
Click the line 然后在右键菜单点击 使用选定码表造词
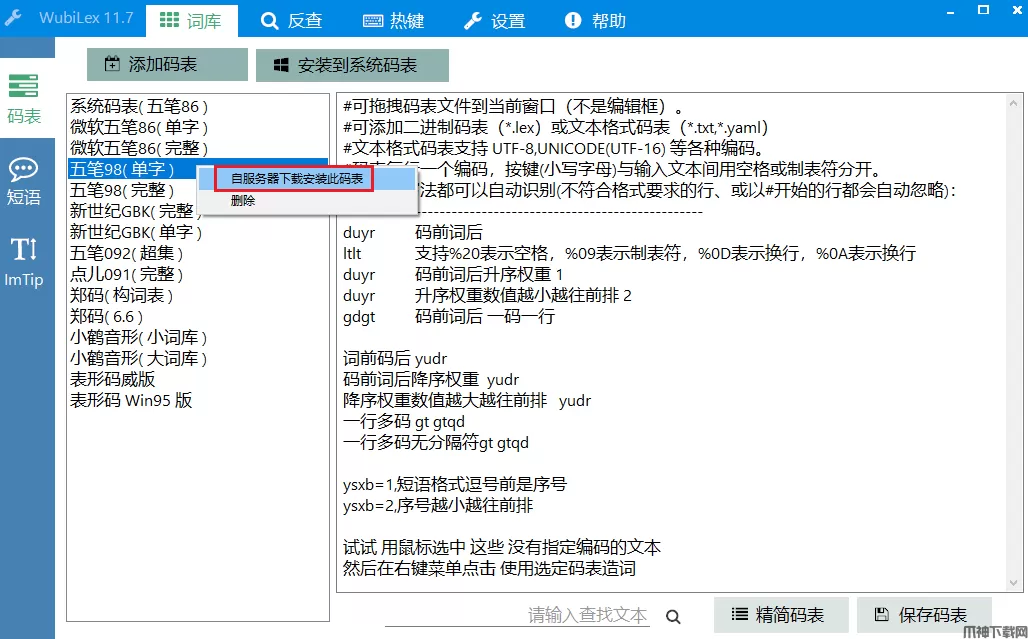click(489, 568)
